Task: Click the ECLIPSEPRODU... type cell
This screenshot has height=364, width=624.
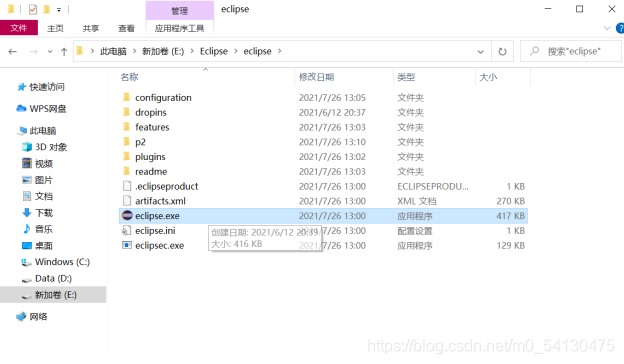Action: (433, 186)
